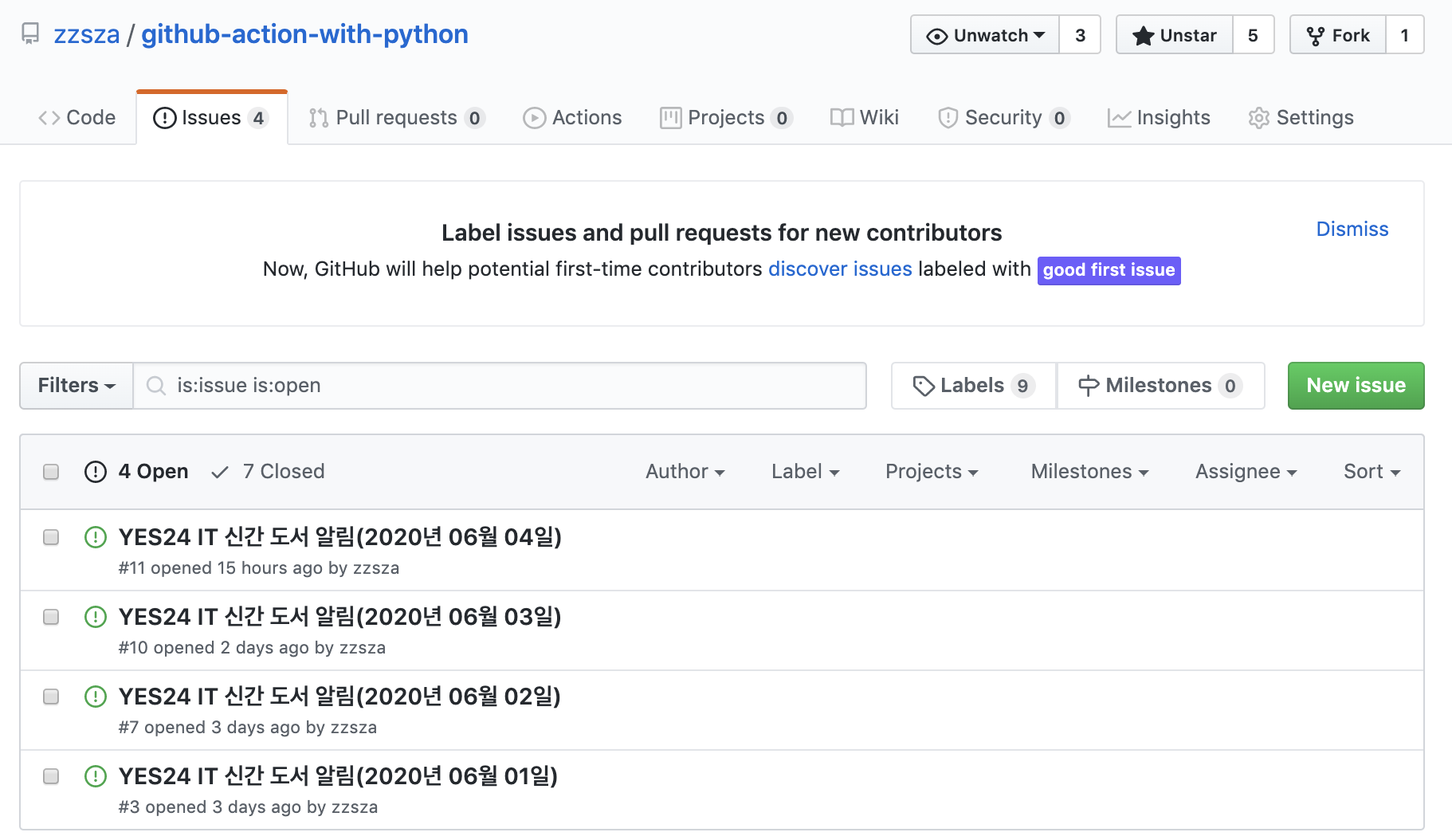Click the fork icon on Fork button
Screen dimensions: 1452x840
pyautogui.click(x=1315, y=36)
